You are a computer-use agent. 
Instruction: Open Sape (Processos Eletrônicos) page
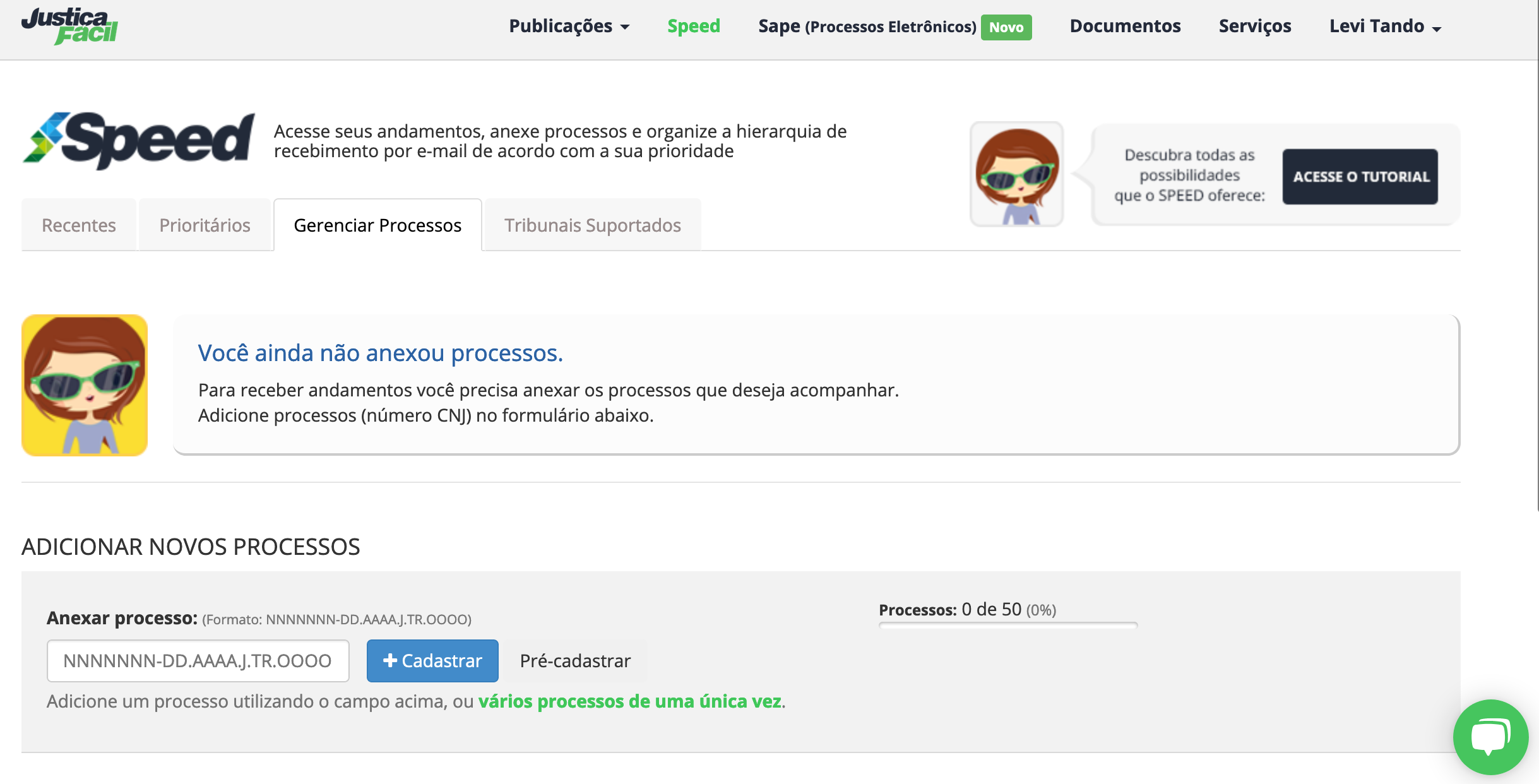coord(867,27)
